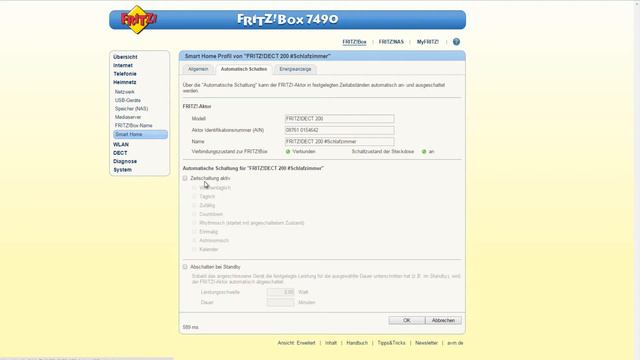The height and width of the screenshot is (360, 640).
Task: Open the help question mark icon
Action: click(x=456, y=42)
